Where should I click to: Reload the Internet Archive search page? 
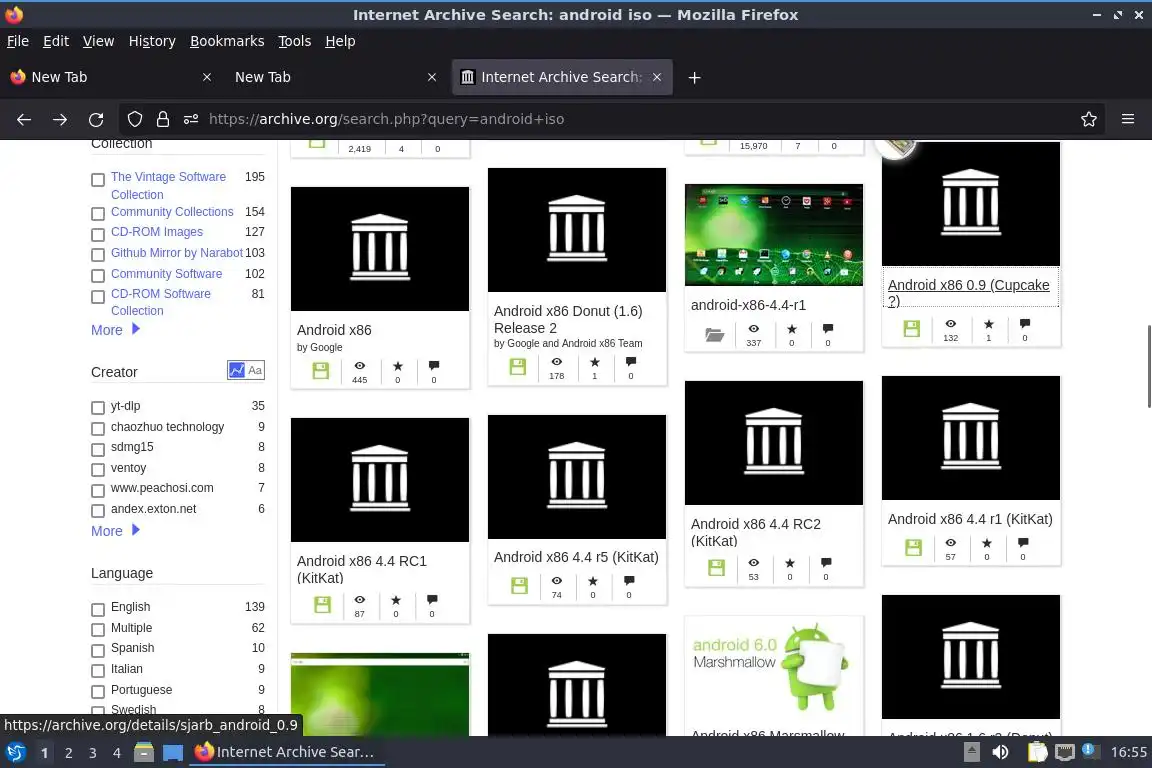(x=96, y=119)
